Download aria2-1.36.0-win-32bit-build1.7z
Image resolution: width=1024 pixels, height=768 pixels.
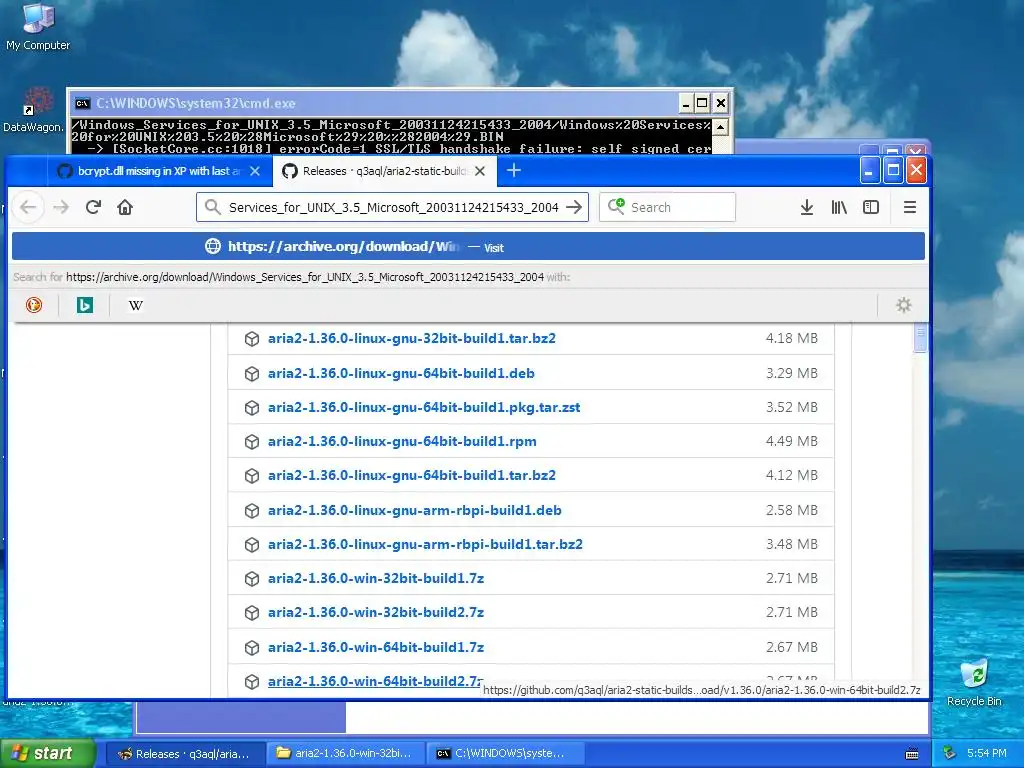(x=376, y=579)
